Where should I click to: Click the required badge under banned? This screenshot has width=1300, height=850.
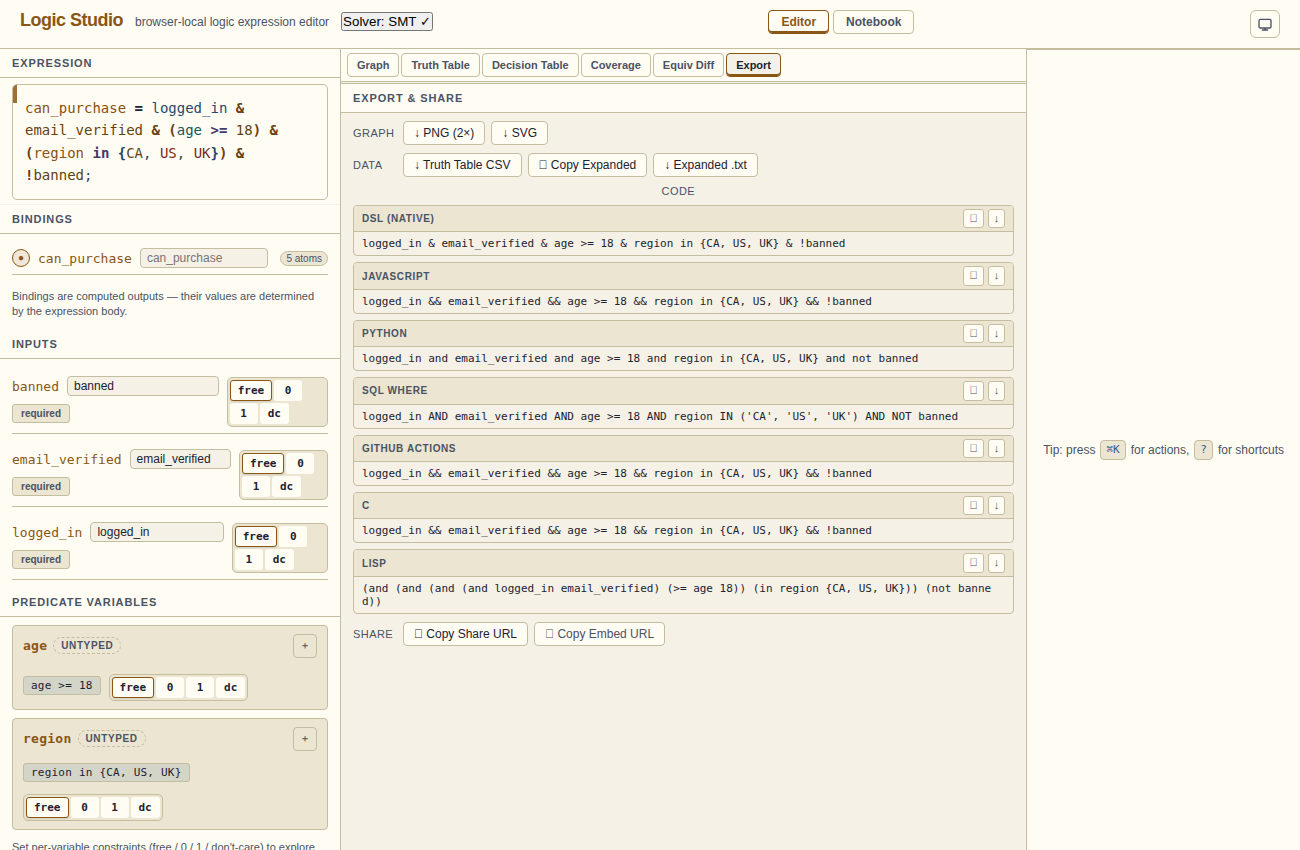[x=41, y=413]
